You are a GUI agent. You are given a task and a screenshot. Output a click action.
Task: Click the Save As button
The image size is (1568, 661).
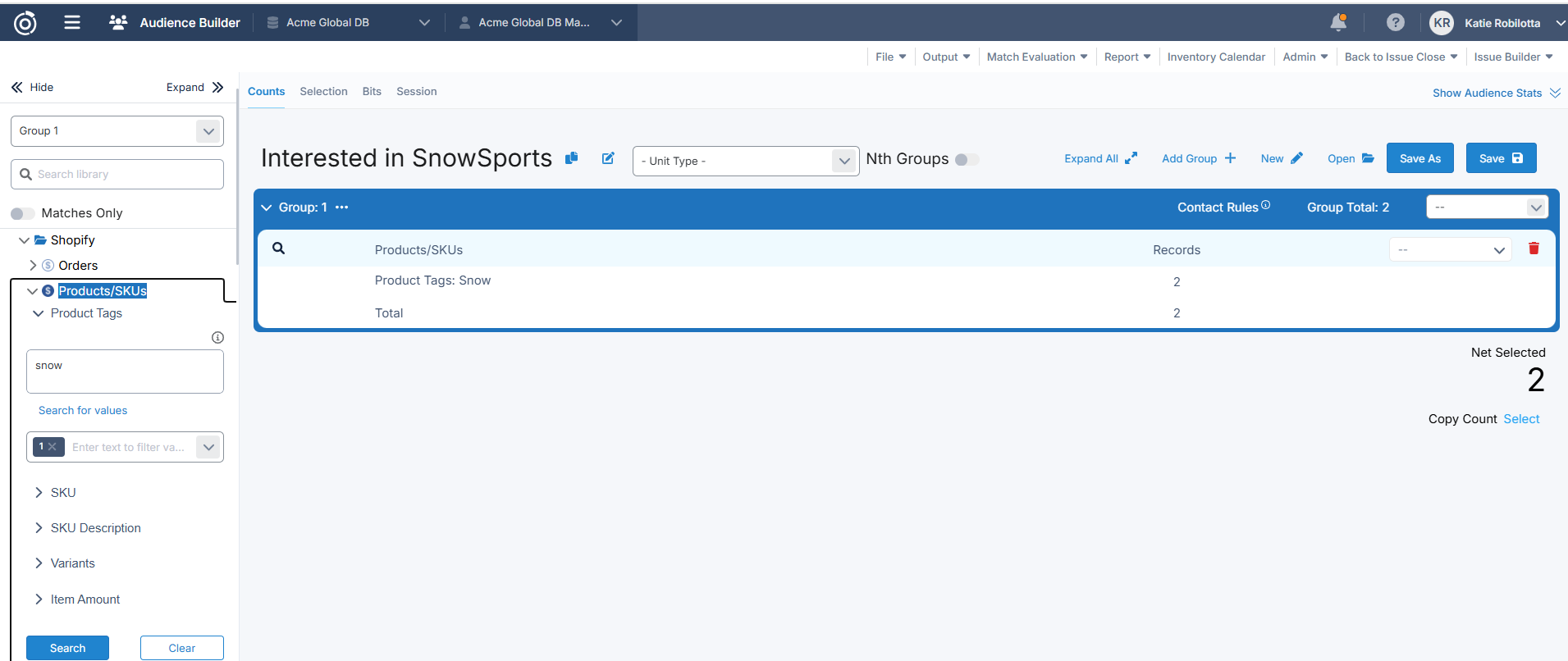coord(1419,158)
